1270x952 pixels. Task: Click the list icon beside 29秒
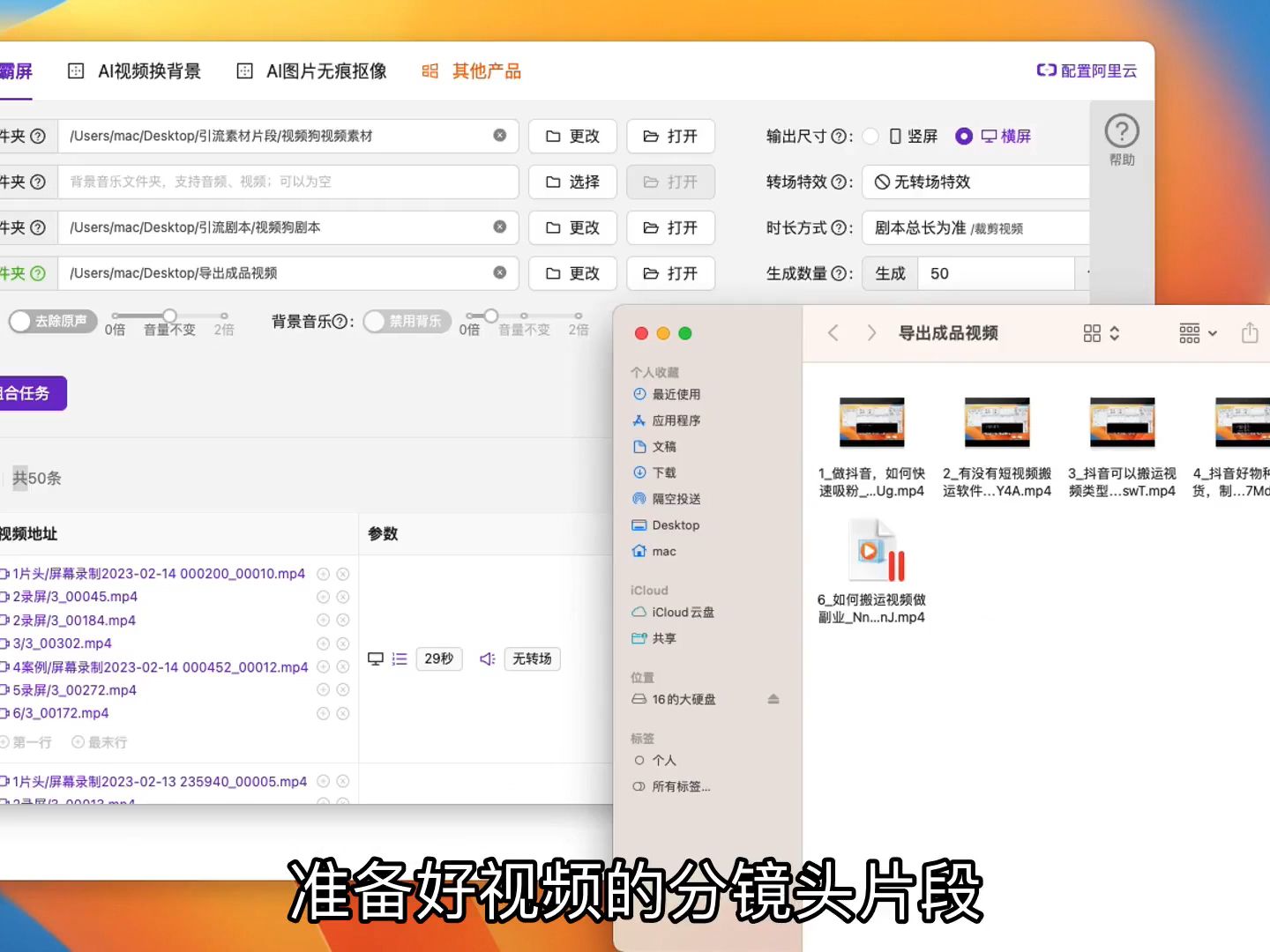[x=400, y=658]
